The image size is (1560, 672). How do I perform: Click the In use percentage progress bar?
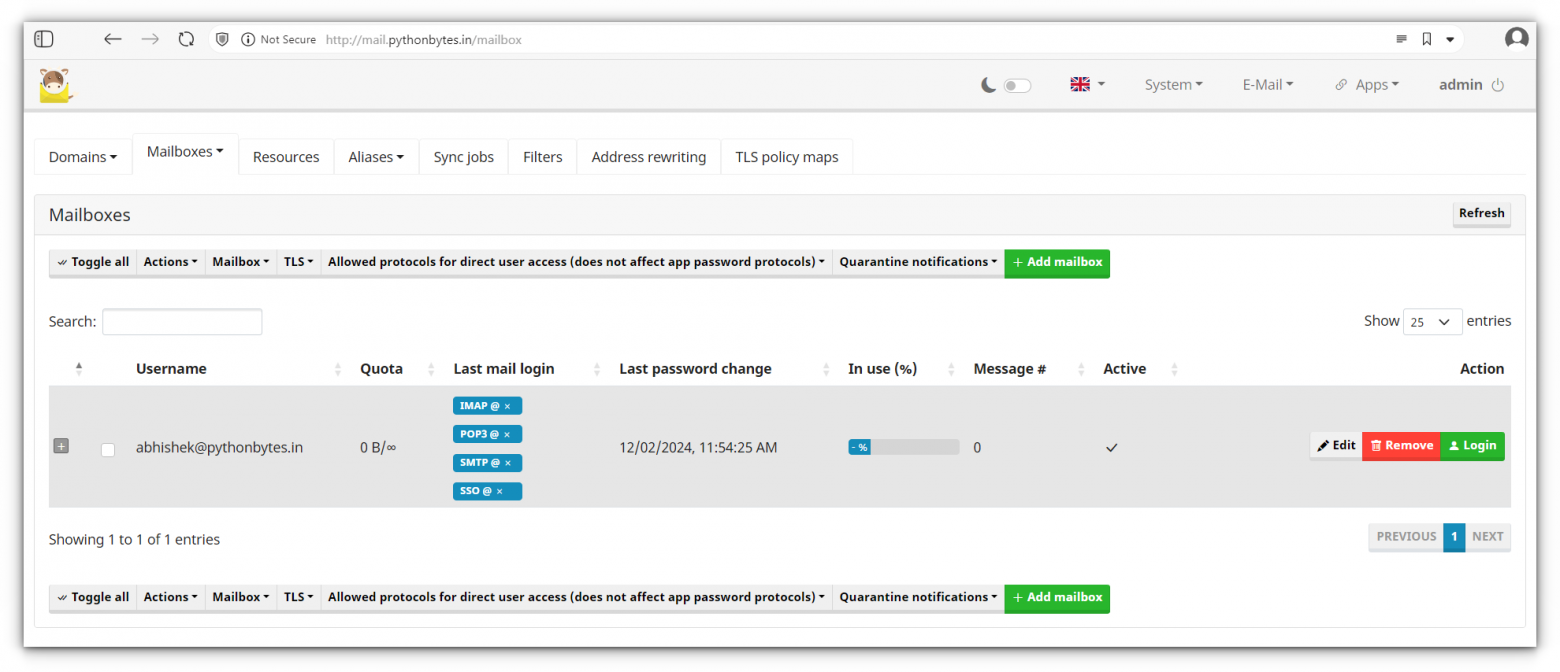[903, 447]
